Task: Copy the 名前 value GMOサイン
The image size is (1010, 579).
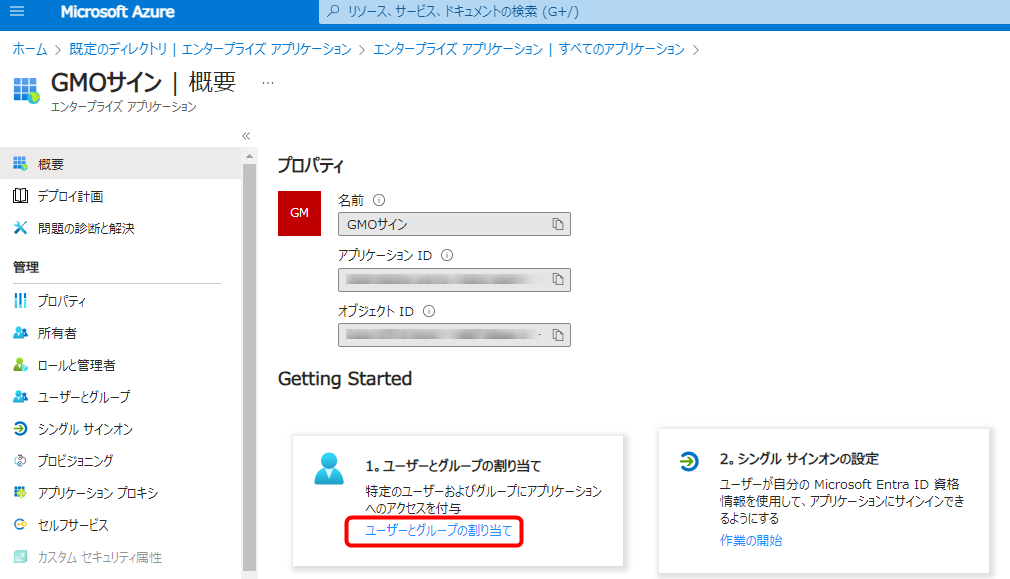Action: (x=558, y=224)
